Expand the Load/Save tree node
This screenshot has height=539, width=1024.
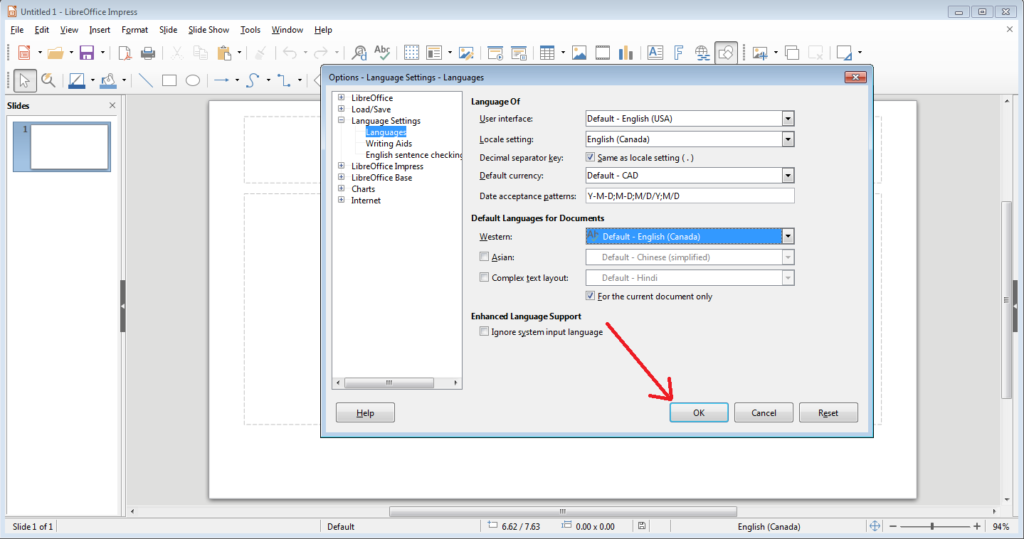pyautogui.click(x=341, y=109)
